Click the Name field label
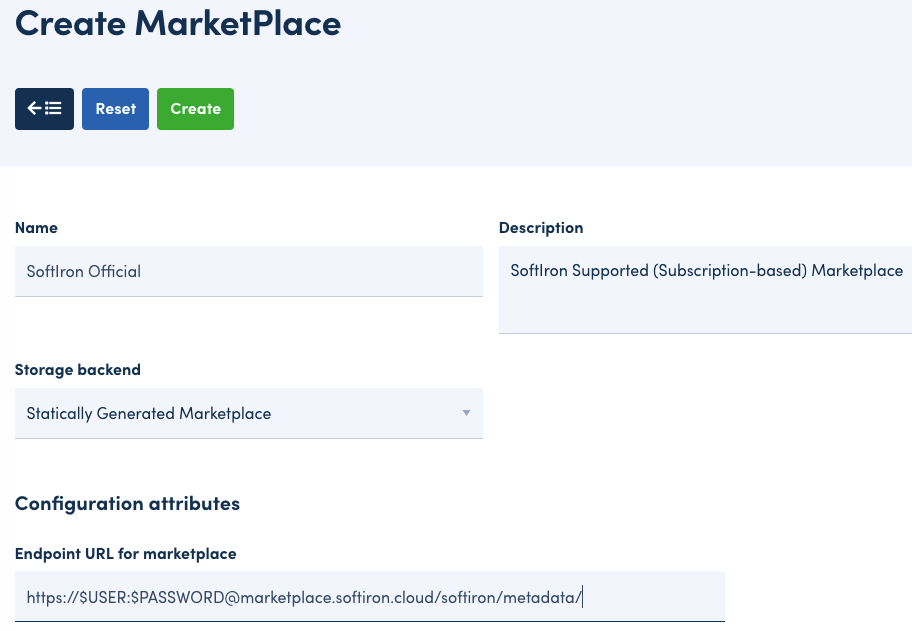 (x=36, y=228)
